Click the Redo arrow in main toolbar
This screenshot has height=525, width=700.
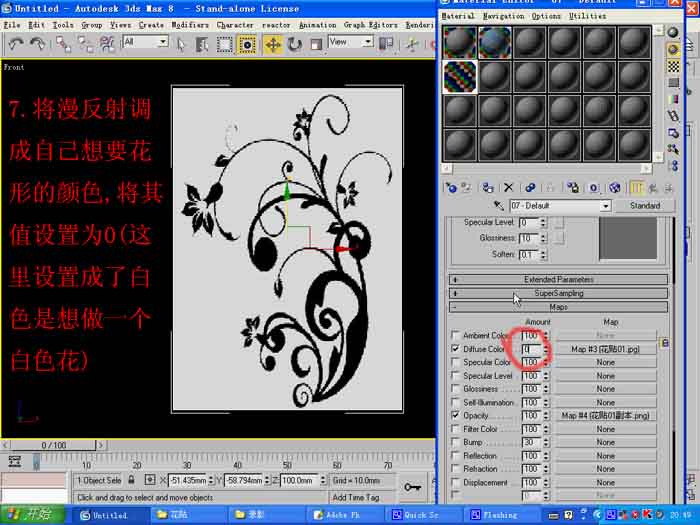38,44
